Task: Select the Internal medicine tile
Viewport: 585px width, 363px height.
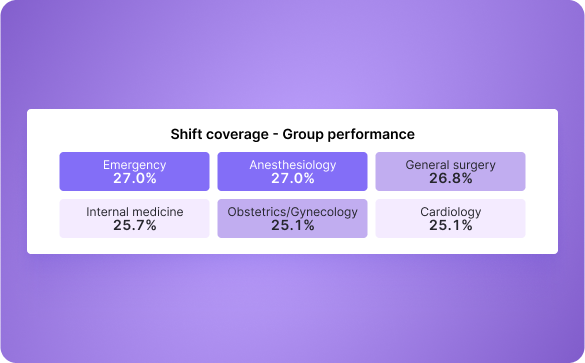Action: 134,218
